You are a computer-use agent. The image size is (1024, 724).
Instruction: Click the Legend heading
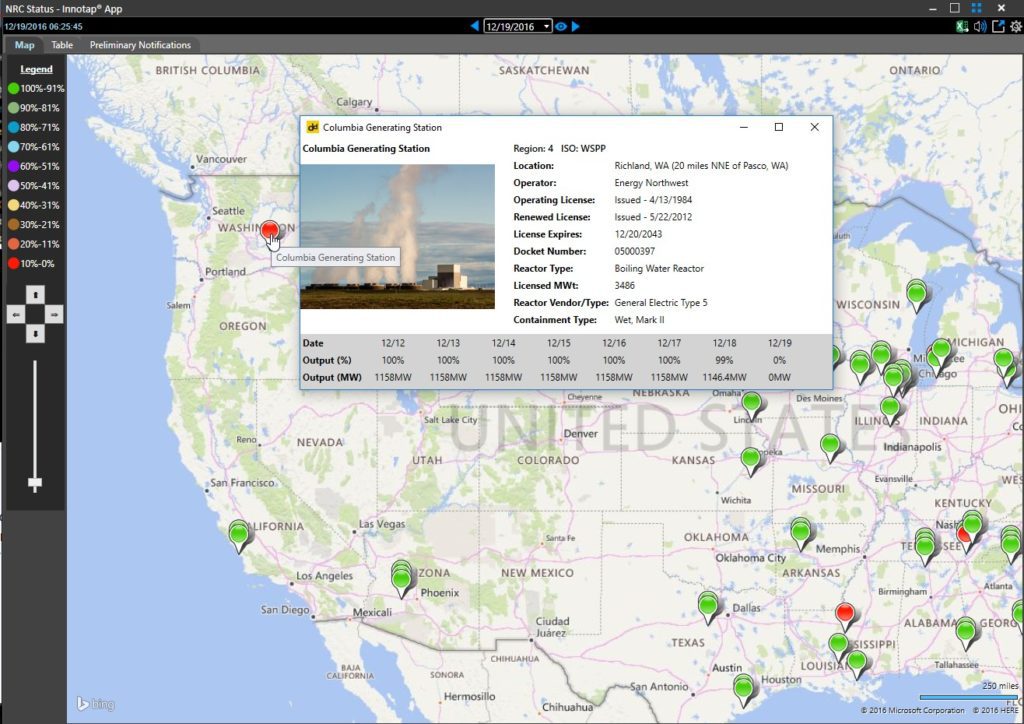[x=36, y=69]
